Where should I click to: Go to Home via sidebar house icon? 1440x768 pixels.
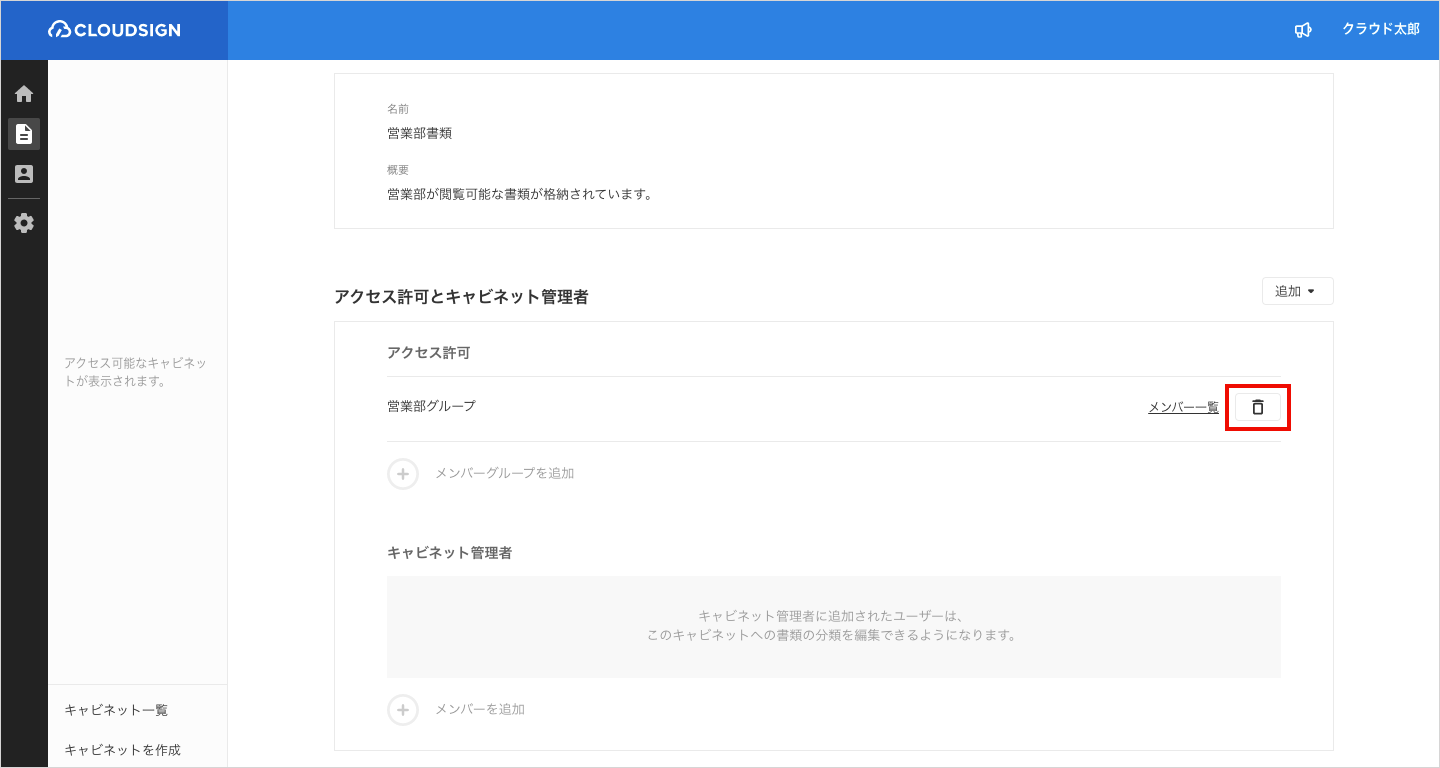point(24,94)
